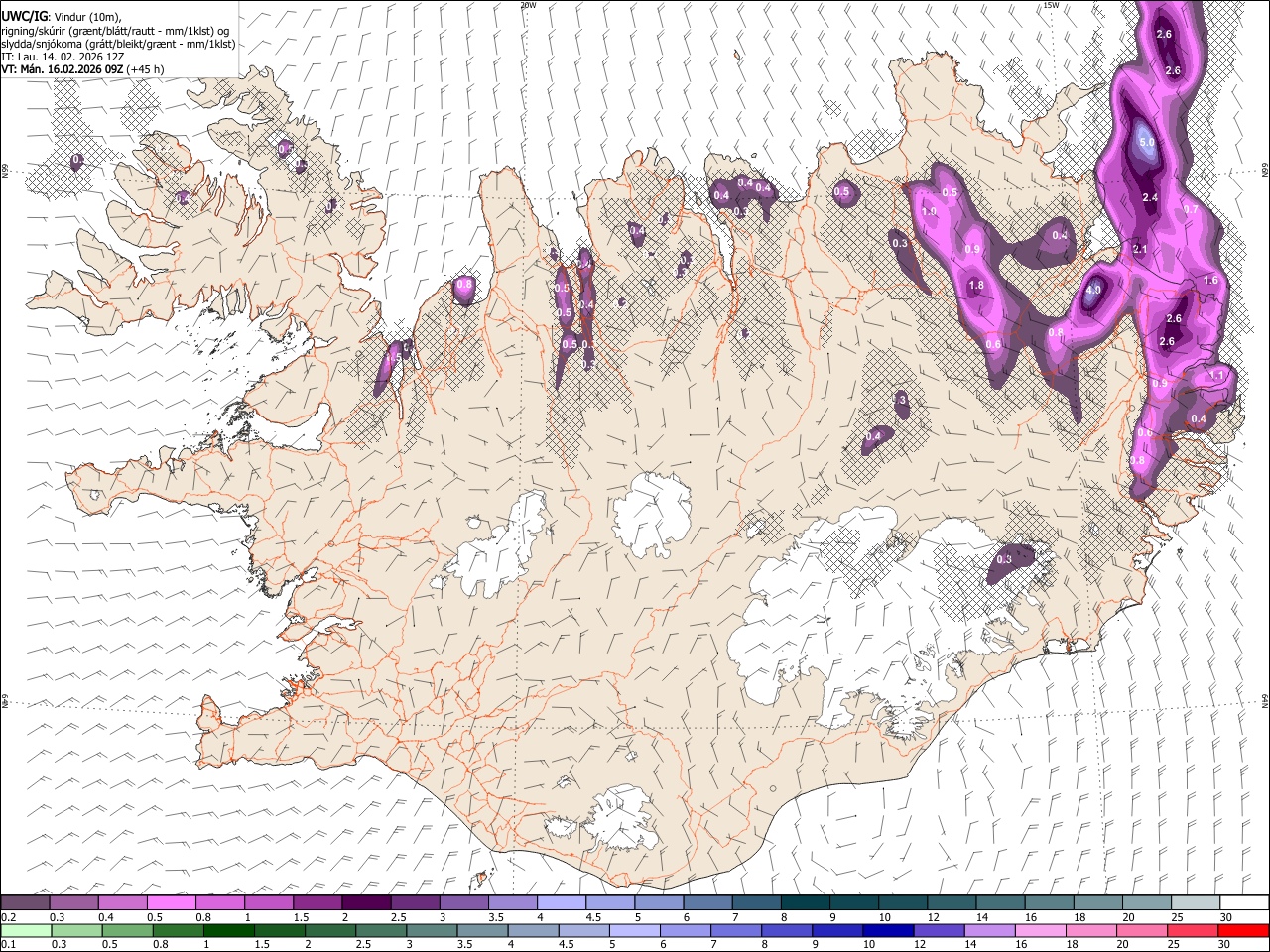The height and width of the screenshot is (952, 1270).
Task: Select the 'IT: Lau. 14. 02. 2026 12Z' line
Action: (x=63, y=57)
